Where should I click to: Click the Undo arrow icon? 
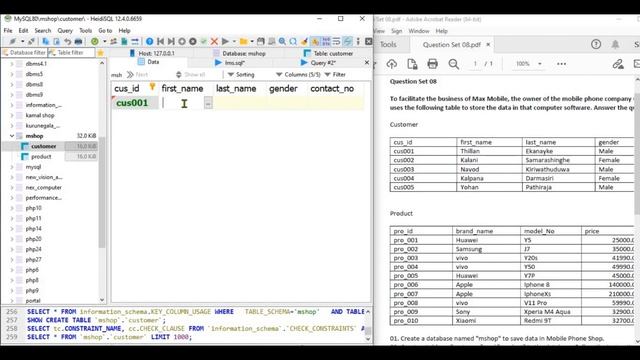68,41
